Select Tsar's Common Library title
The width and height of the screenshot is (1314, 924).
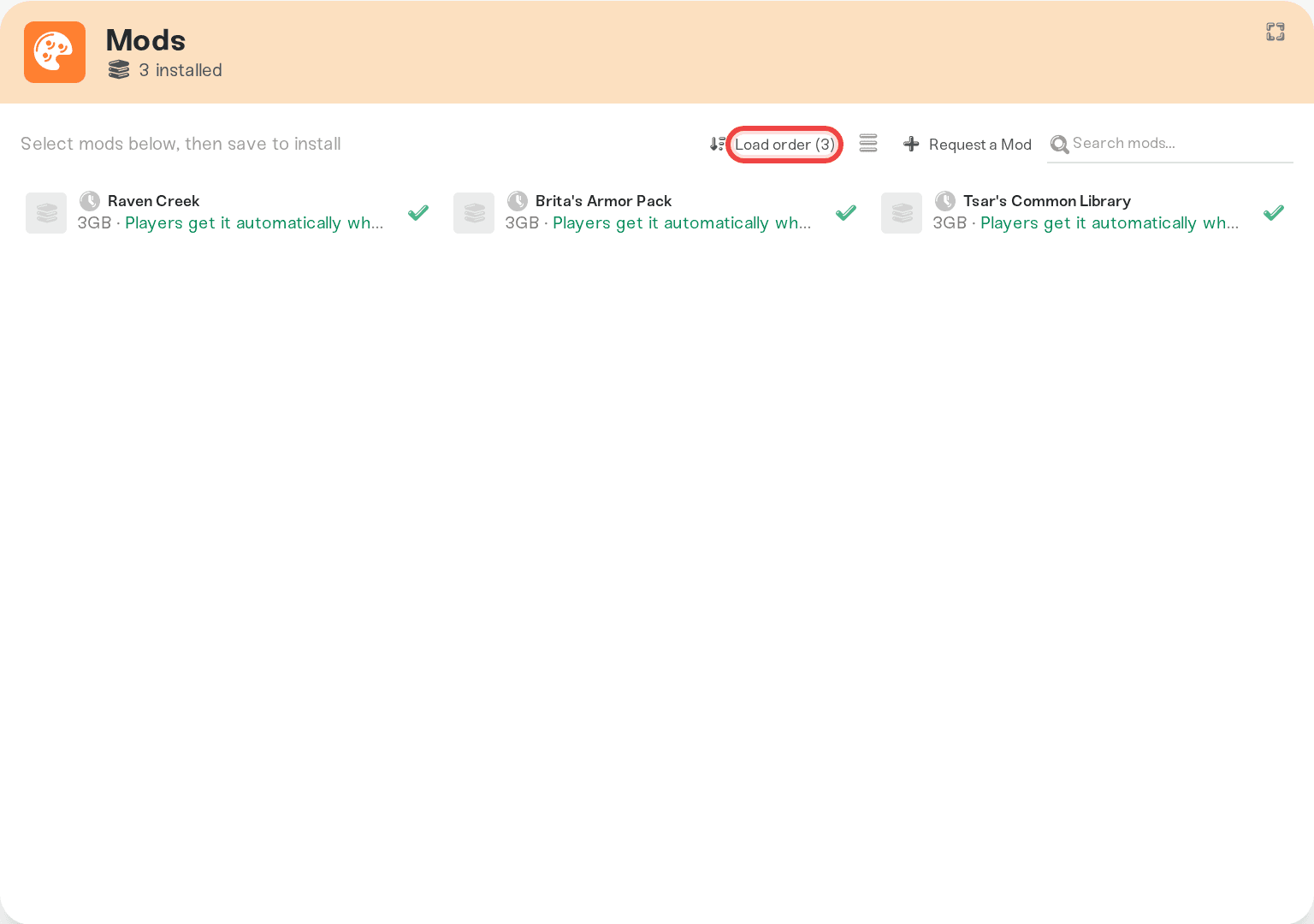tap(1047, 201)
